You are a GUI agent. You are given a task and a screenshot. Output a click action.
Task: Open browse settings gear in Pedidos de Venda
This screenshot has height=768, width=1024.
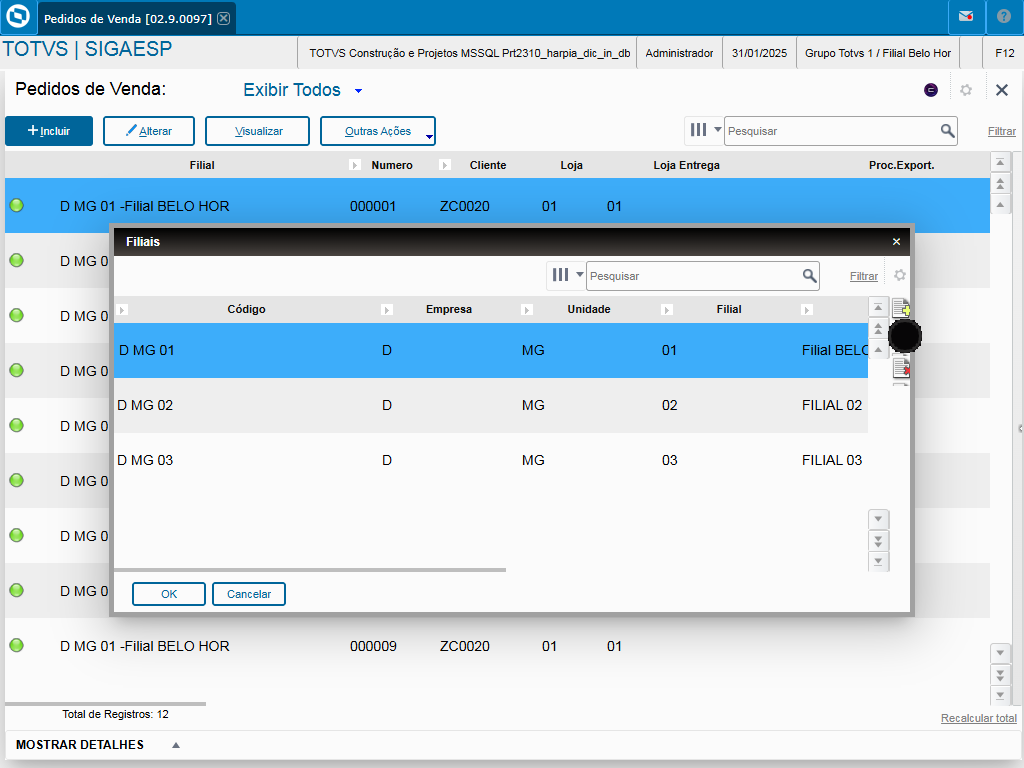966,90
